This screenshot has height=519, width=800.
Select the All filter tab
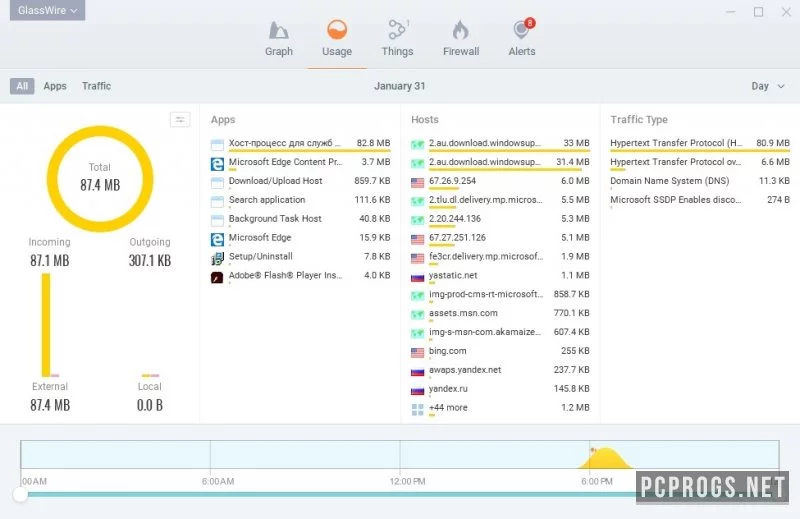22,86
